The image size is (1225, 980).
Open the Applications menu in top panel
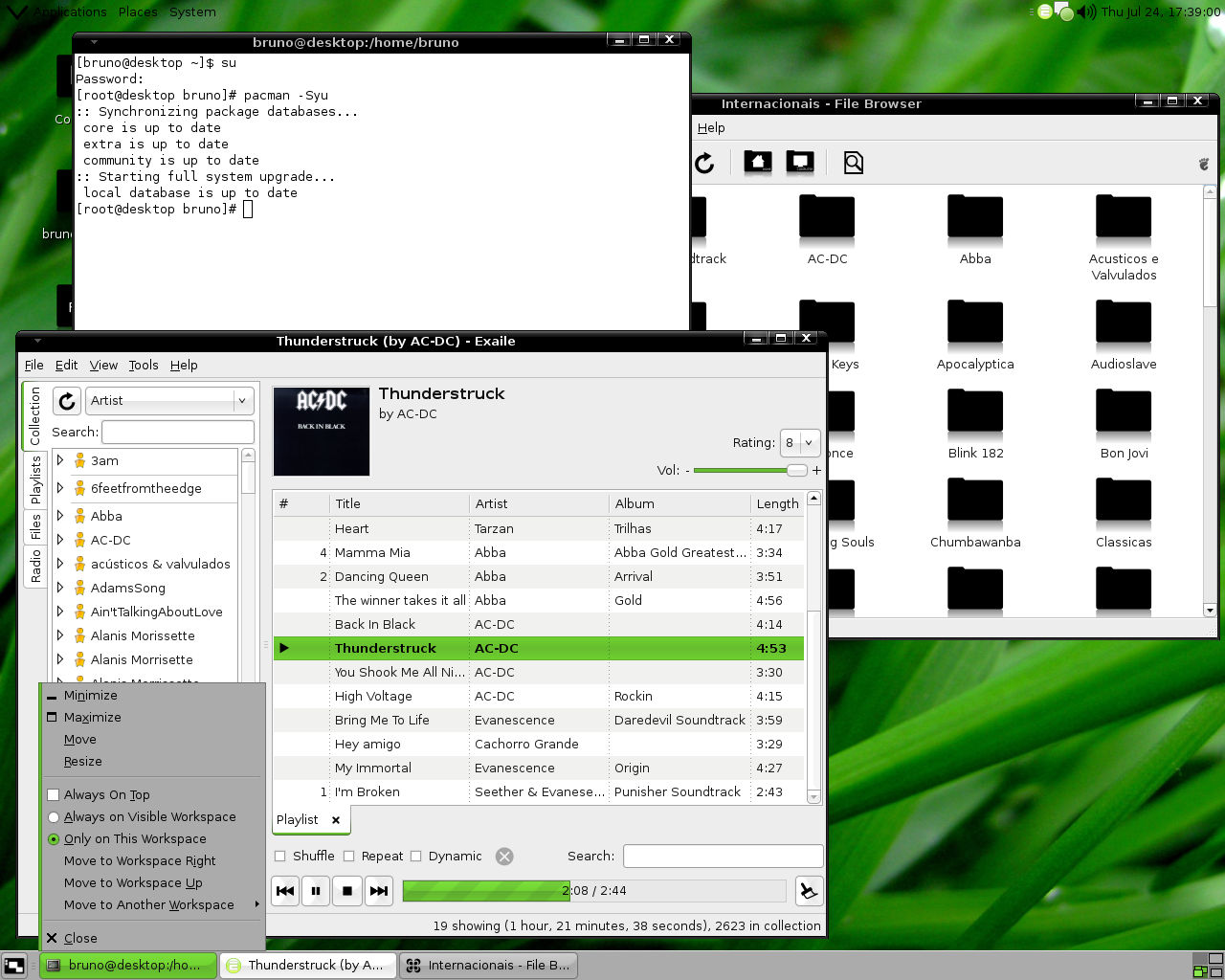click(69, 11)
